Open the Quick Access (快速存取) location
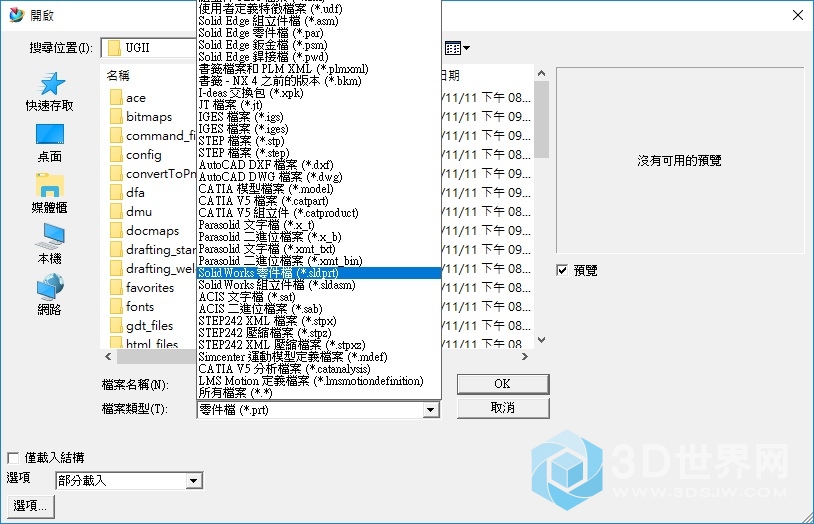 [x=50, y=92]
